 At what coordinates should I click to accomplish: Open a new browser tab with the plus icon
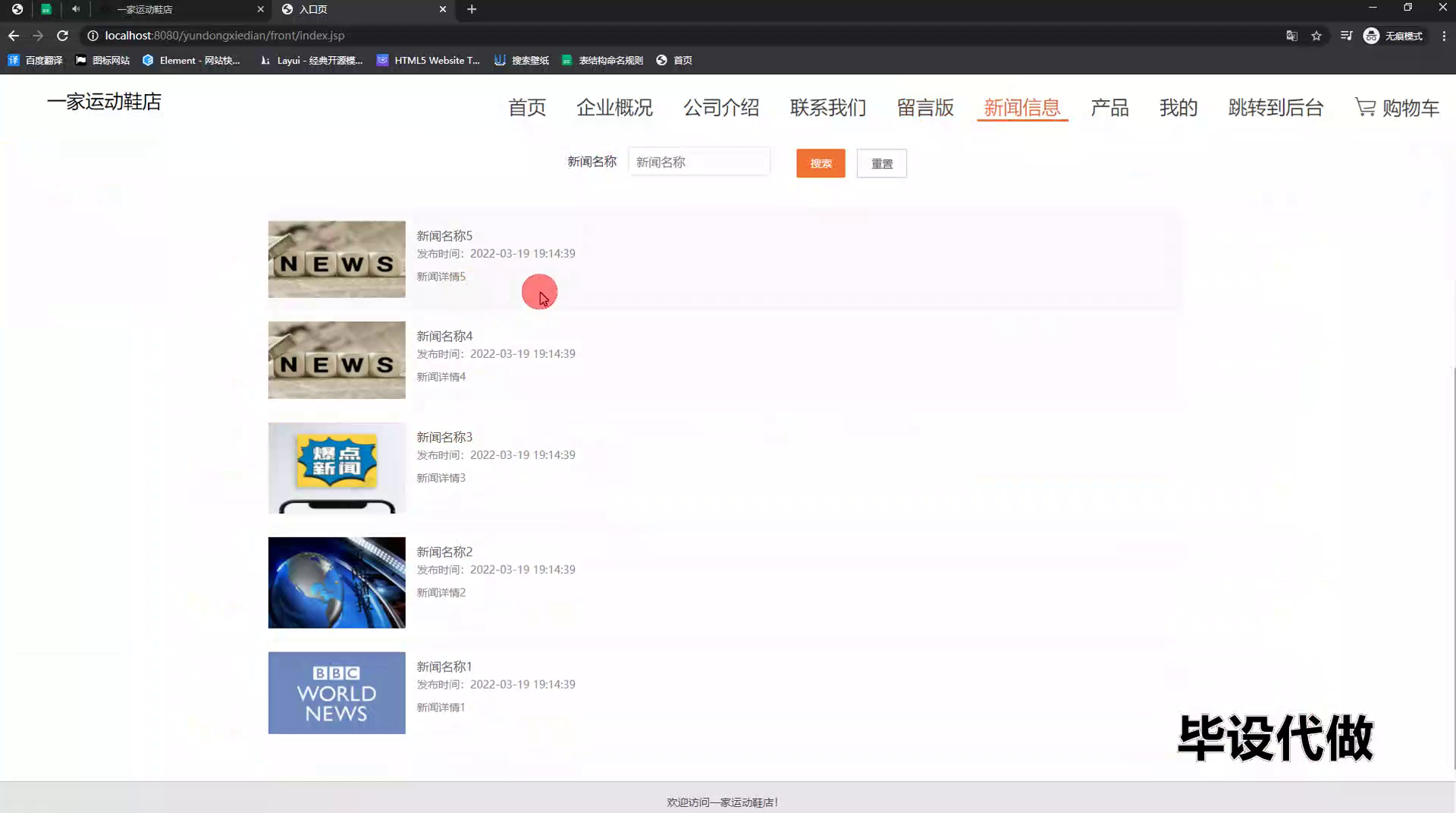(x=472, y=9)
